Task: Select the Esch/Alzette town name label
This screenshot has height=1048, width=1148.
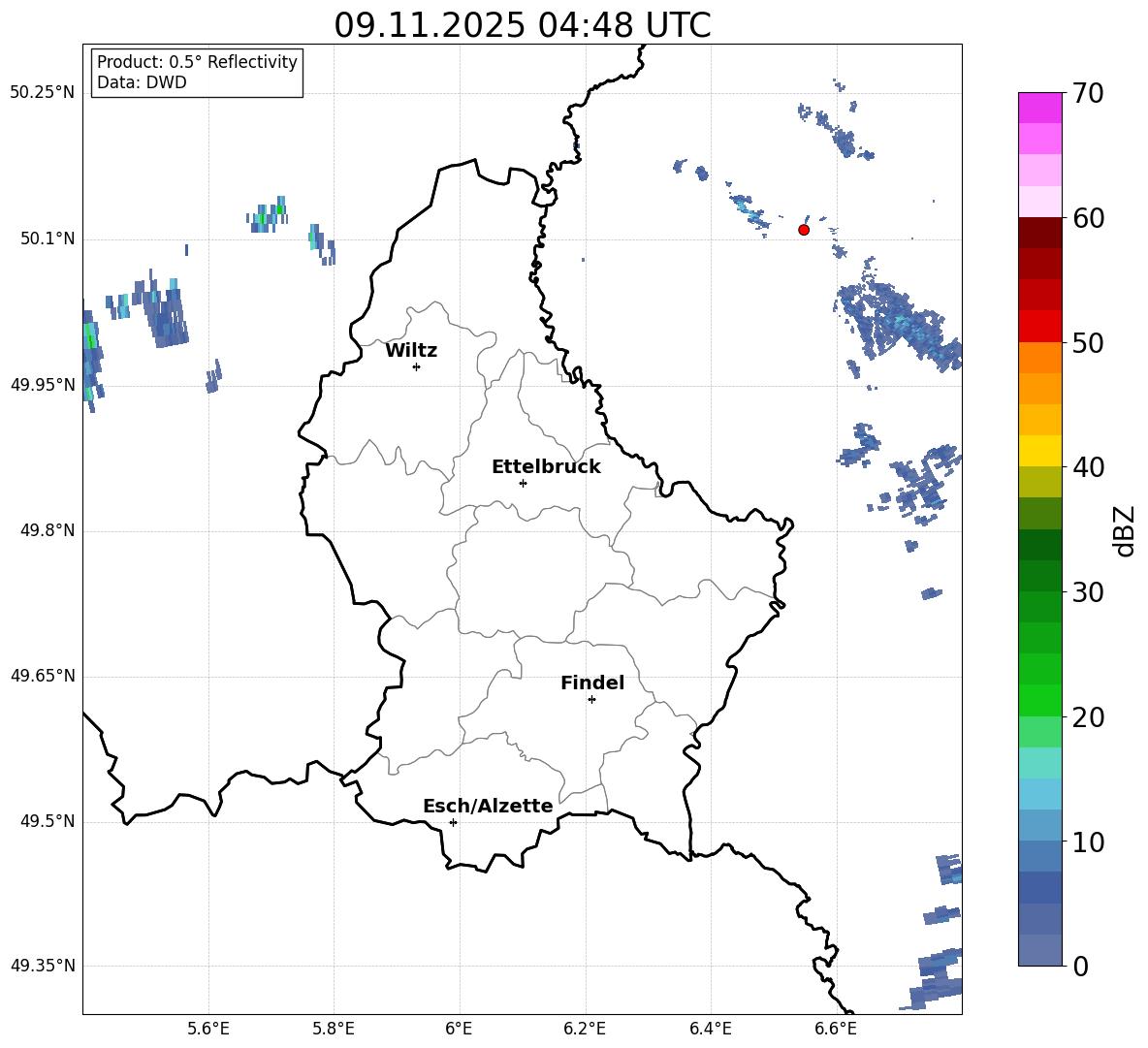Action: (488, 807)
